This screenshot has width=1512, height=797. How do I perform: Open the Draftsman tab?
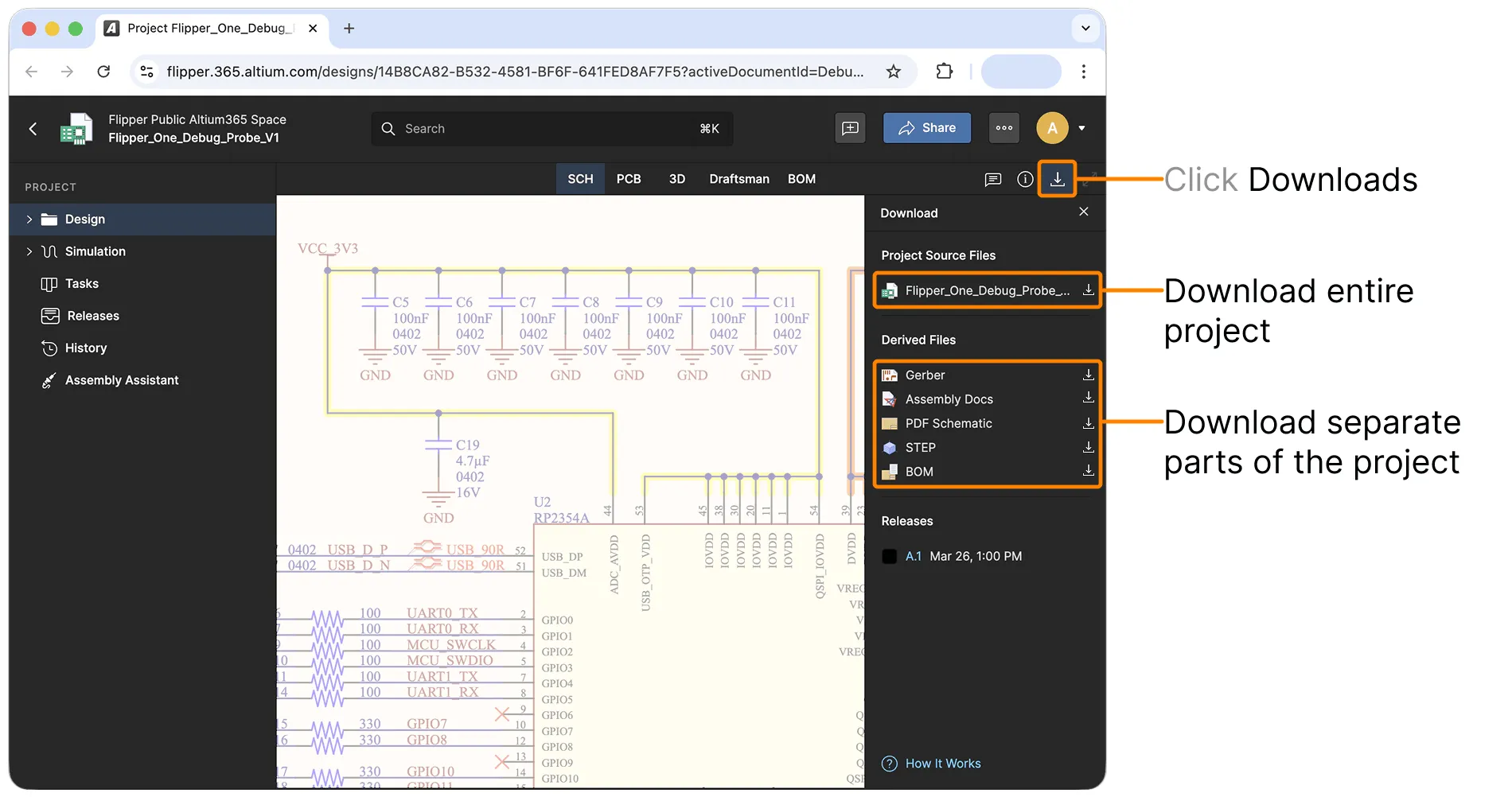coord(739,179)
